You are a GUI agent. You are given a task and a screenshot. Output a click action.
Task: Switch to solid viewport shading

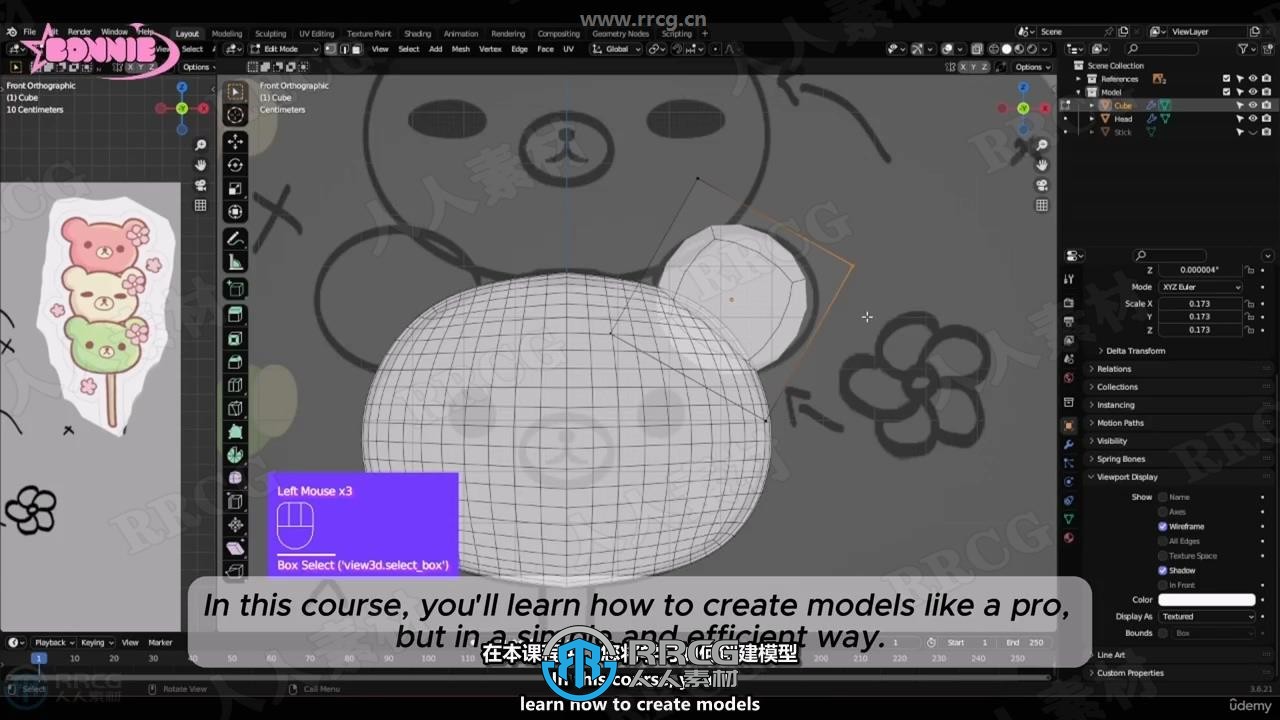coord(1007,49)
